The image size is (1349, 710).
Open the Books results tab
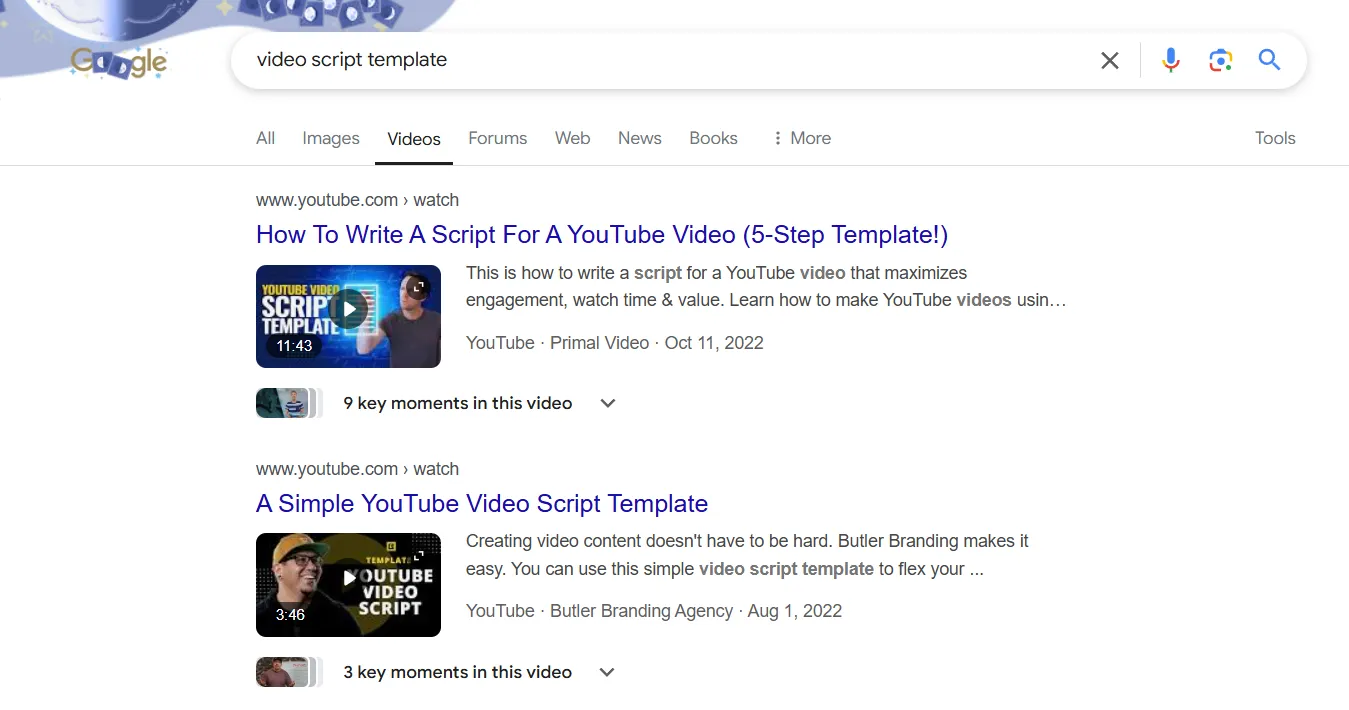(x=713, y=138)
